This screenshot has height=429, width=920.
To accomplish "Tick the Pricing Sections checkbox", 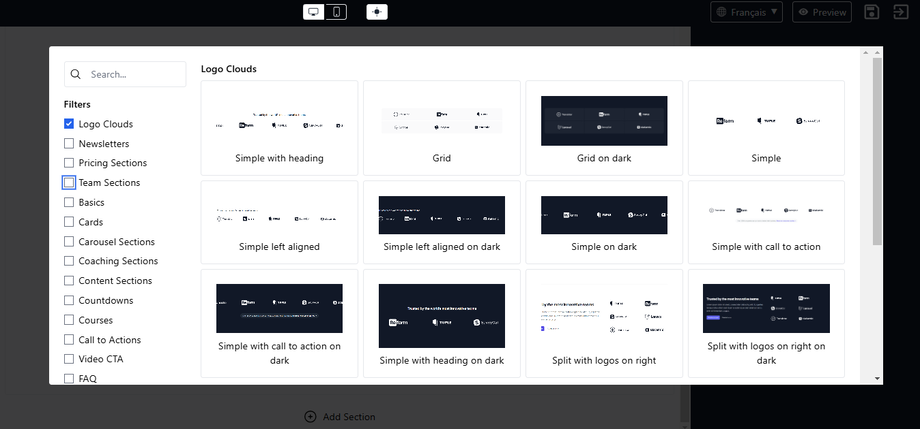I will point(69,163).
